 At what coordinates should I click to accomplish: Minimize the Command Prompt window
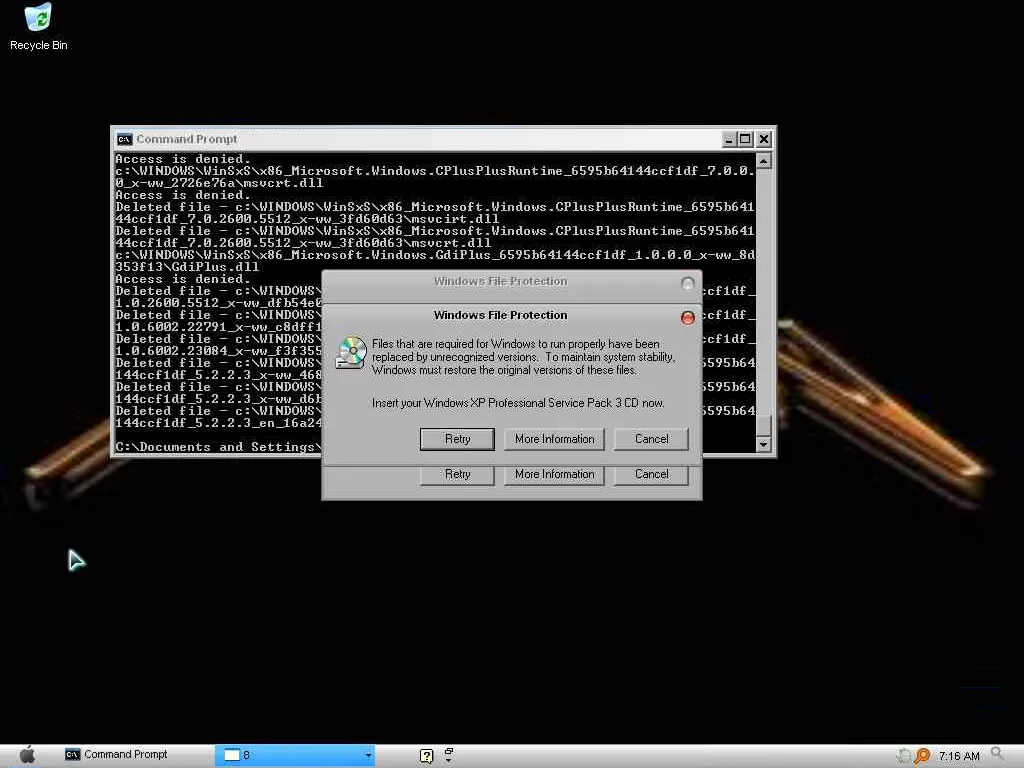(x=729, y=139)
